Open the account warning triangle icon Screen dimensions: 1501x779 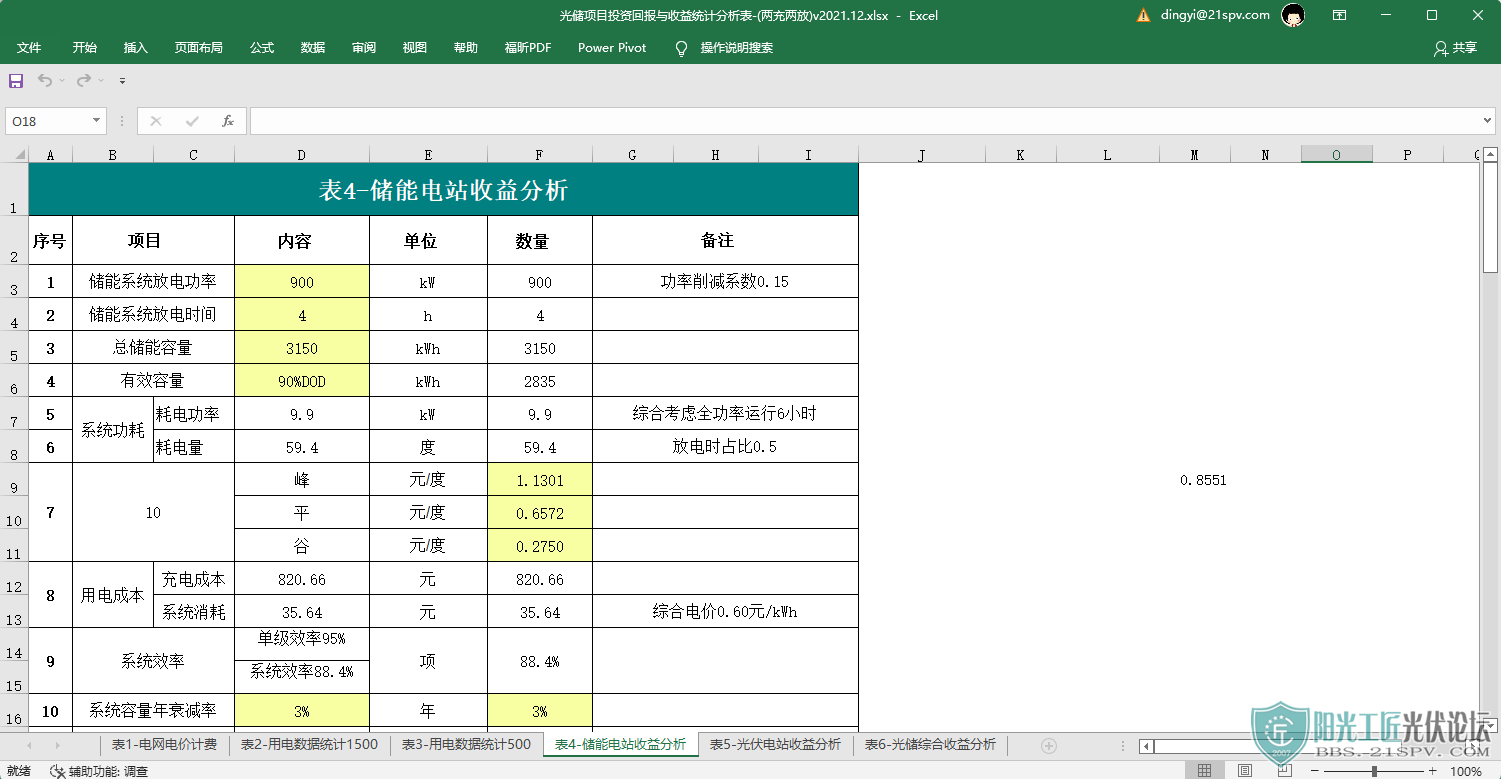(1144, 15)
